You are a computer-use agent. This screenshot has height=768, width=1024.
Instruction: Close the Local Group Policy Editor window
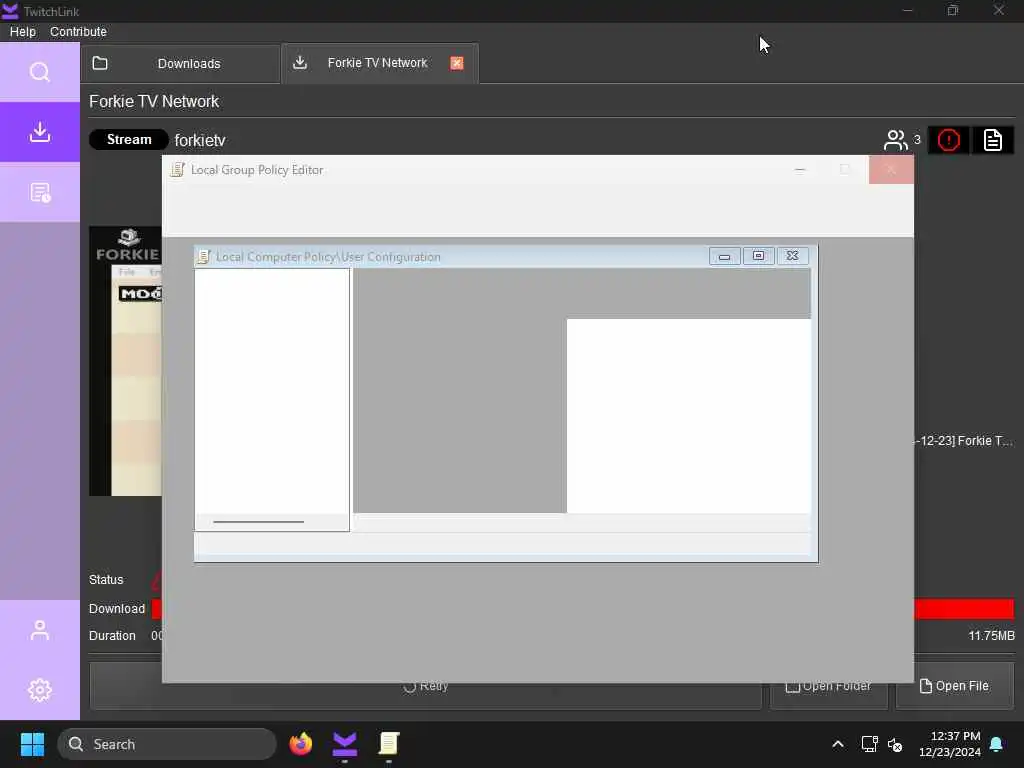pos(891,170)
